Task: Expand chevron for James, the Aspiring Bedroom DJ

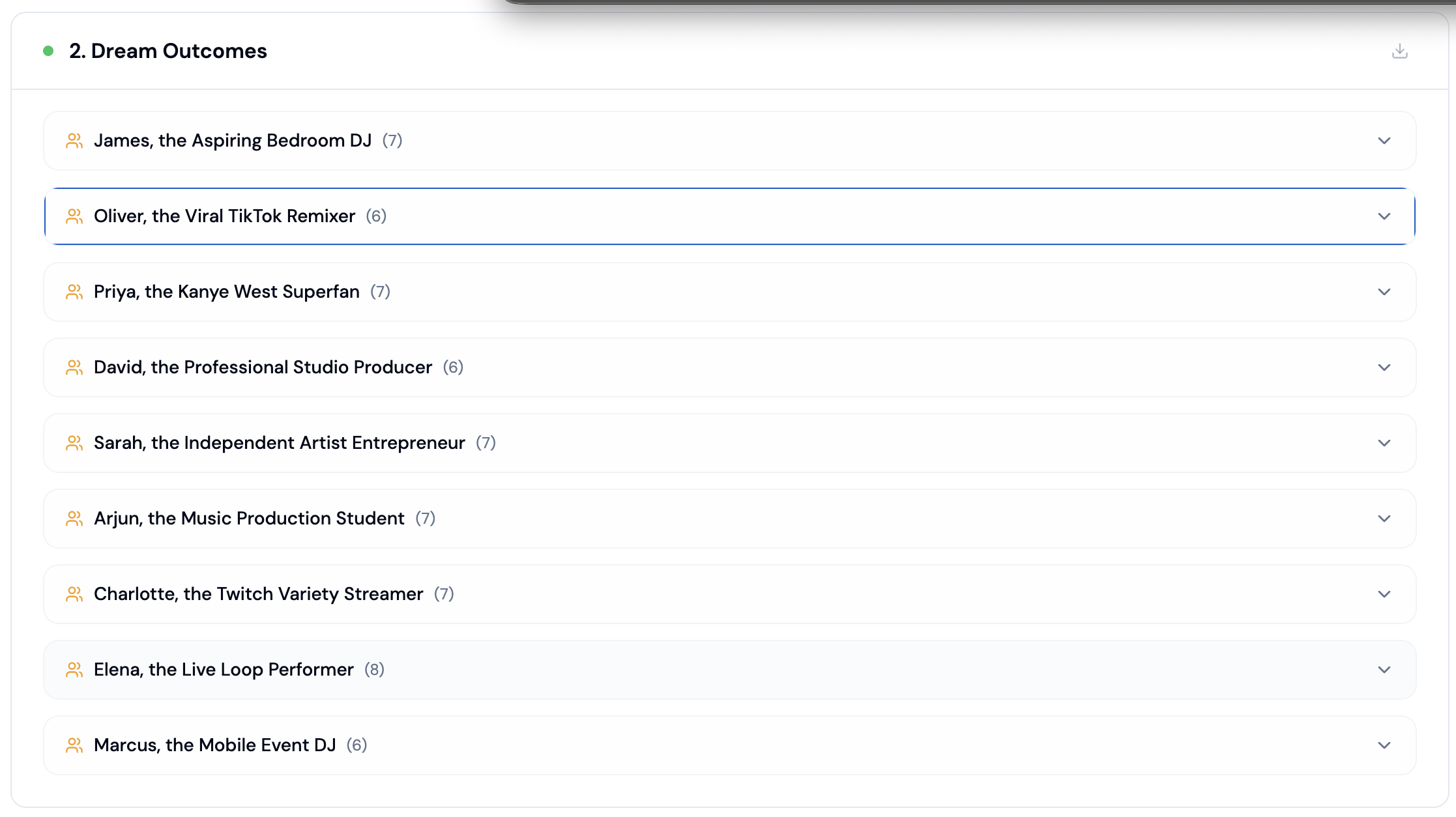Action: [x=1384, y=141]
